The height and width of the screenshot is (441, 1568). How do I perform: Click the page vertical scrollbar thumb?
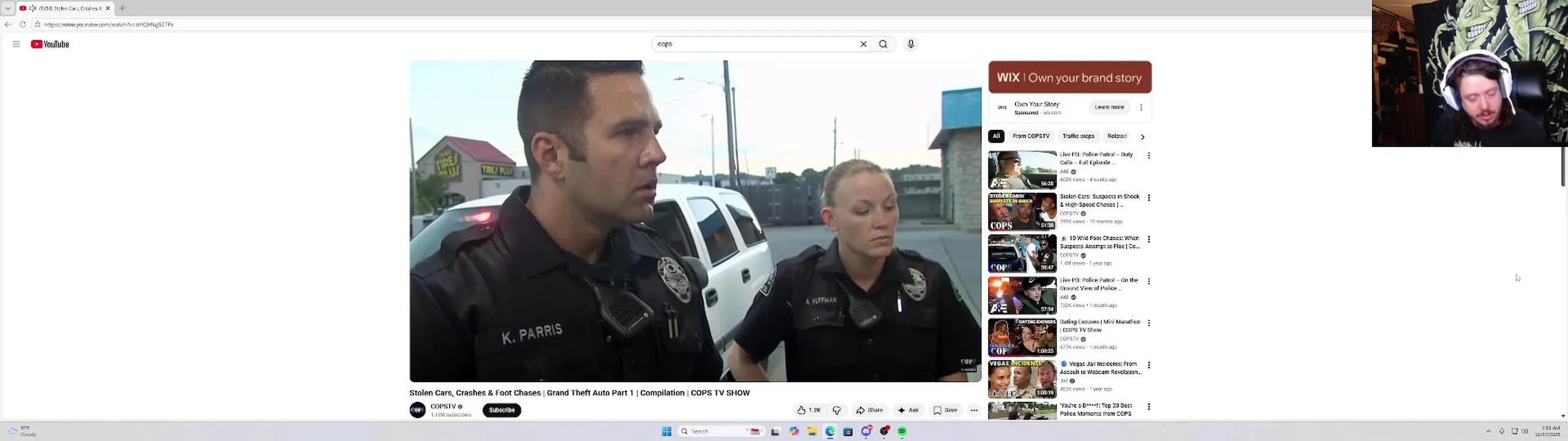pyautogui.click(x=1562, y=167)
